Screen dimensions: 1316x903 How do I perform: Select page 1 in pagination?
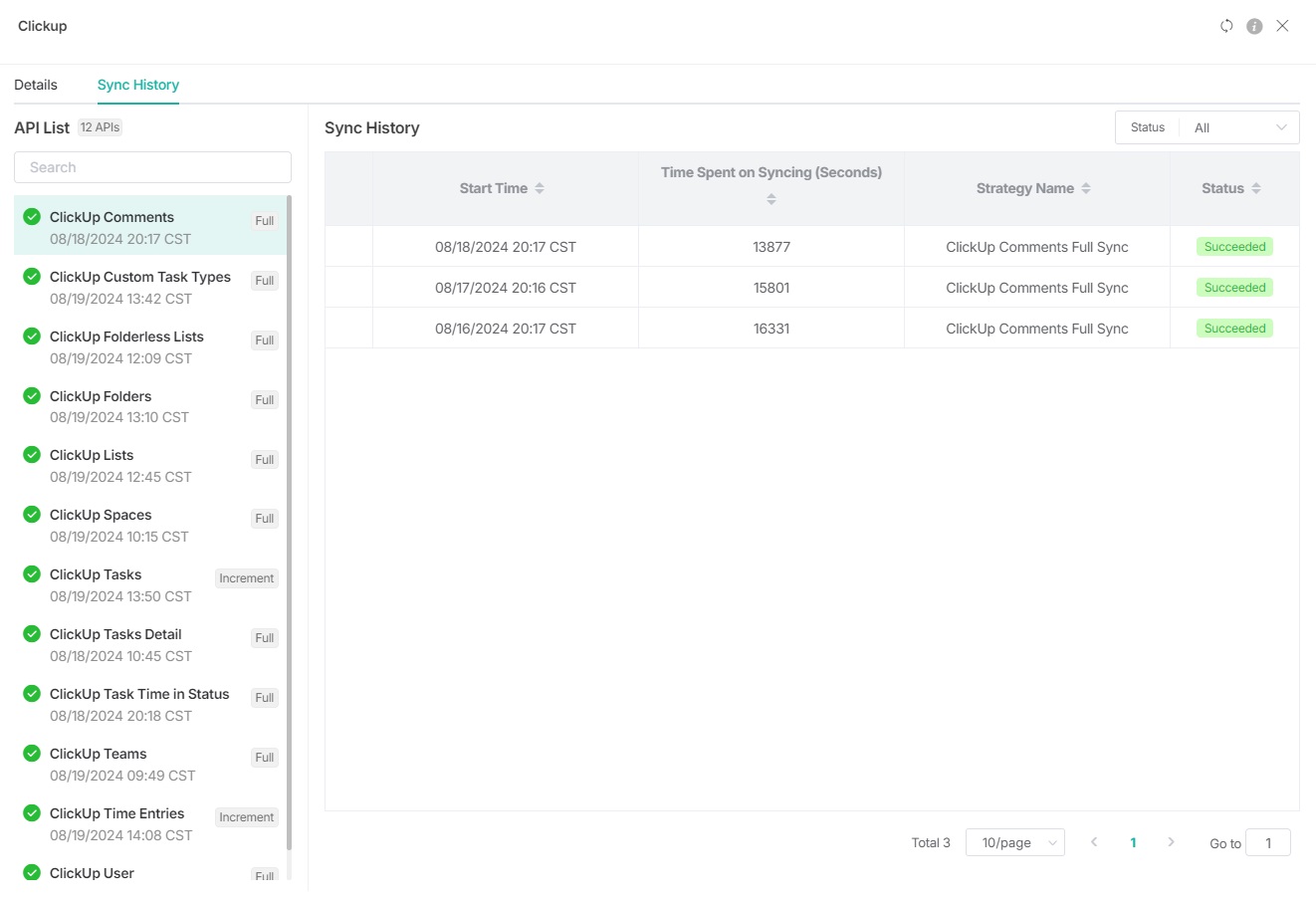[1133, 842]
